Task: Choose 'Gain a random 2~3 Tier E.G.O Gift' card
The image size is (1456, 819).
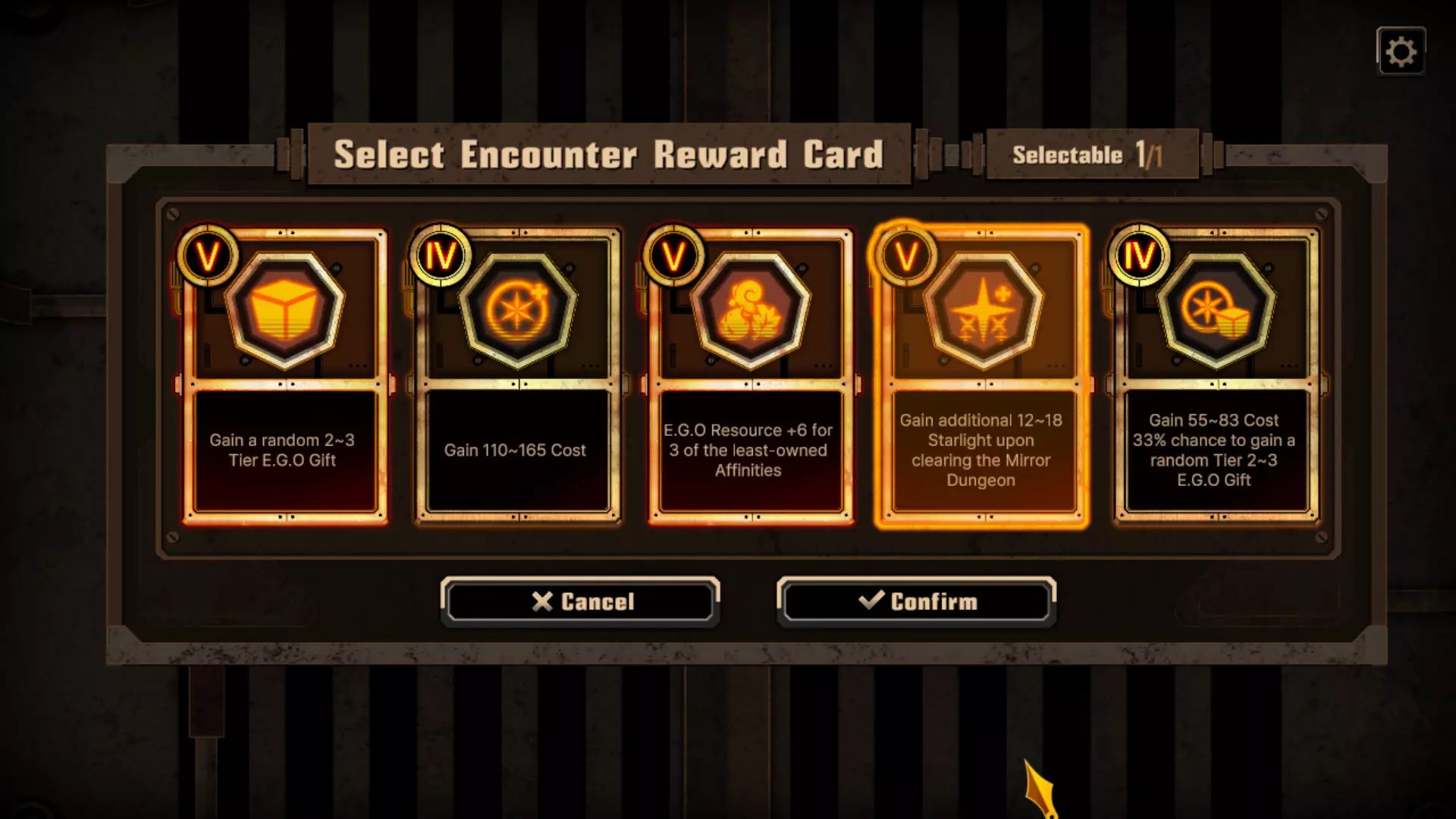Action: (x=285, y=376)
